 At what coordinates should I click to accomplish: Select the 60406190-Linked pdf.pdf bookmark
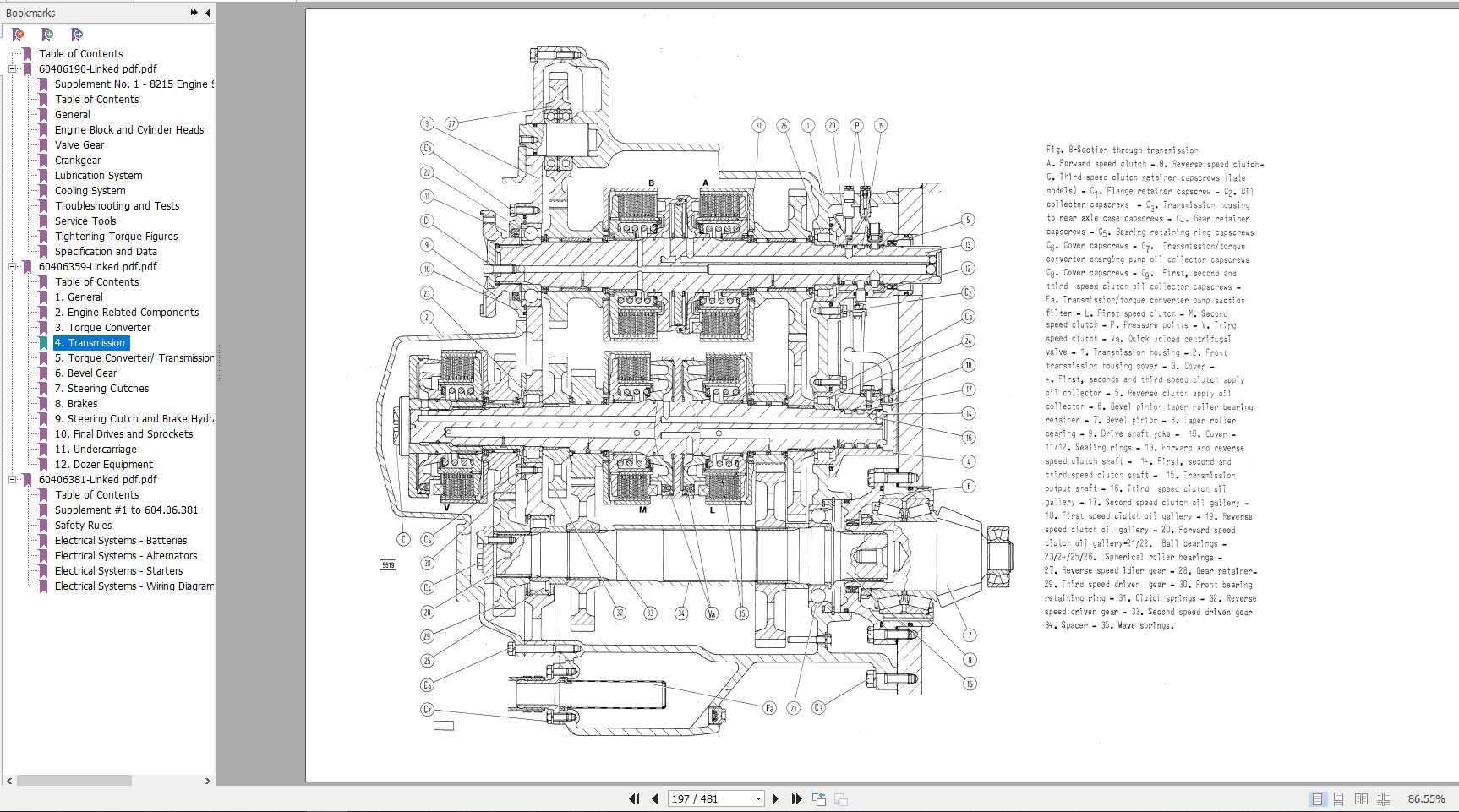[97, 68]
